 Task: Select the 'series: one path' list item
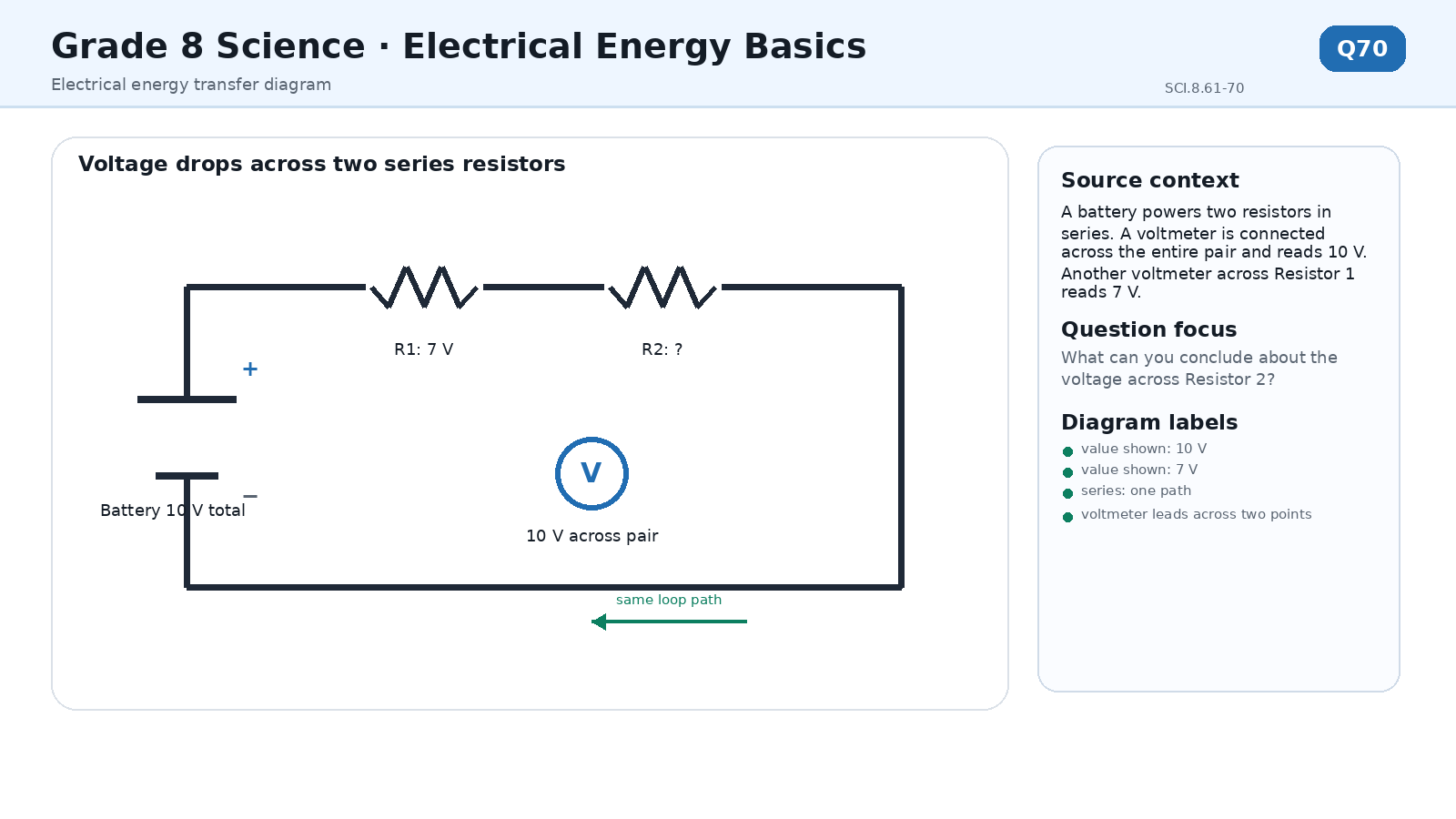[x=1127, y=490]
